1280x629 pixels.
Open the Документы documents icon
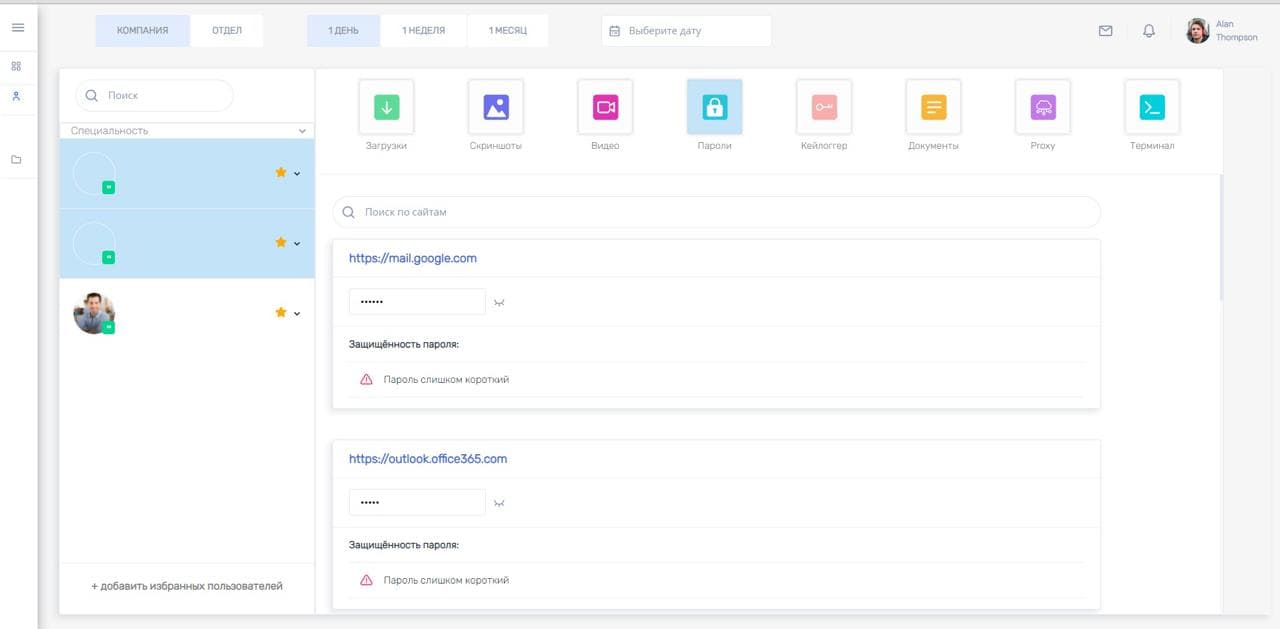933,107
